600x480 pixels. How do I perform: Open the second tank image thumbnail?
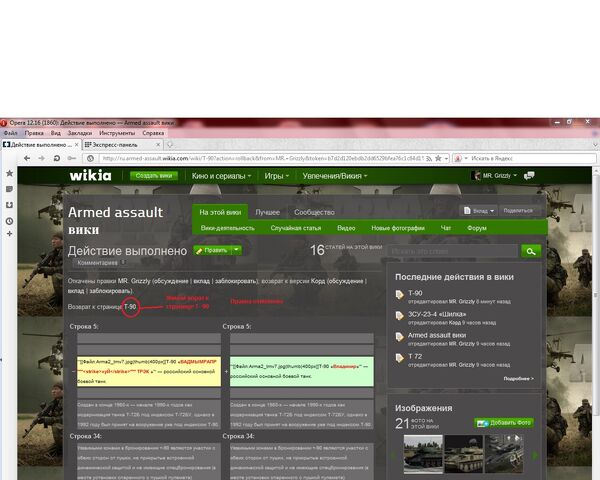tap(463, 454)
